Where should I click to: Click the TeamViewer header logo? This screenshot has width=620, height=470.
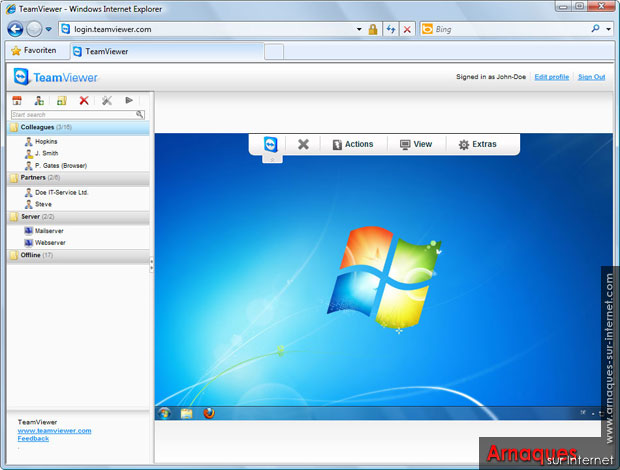coord(56,77)
